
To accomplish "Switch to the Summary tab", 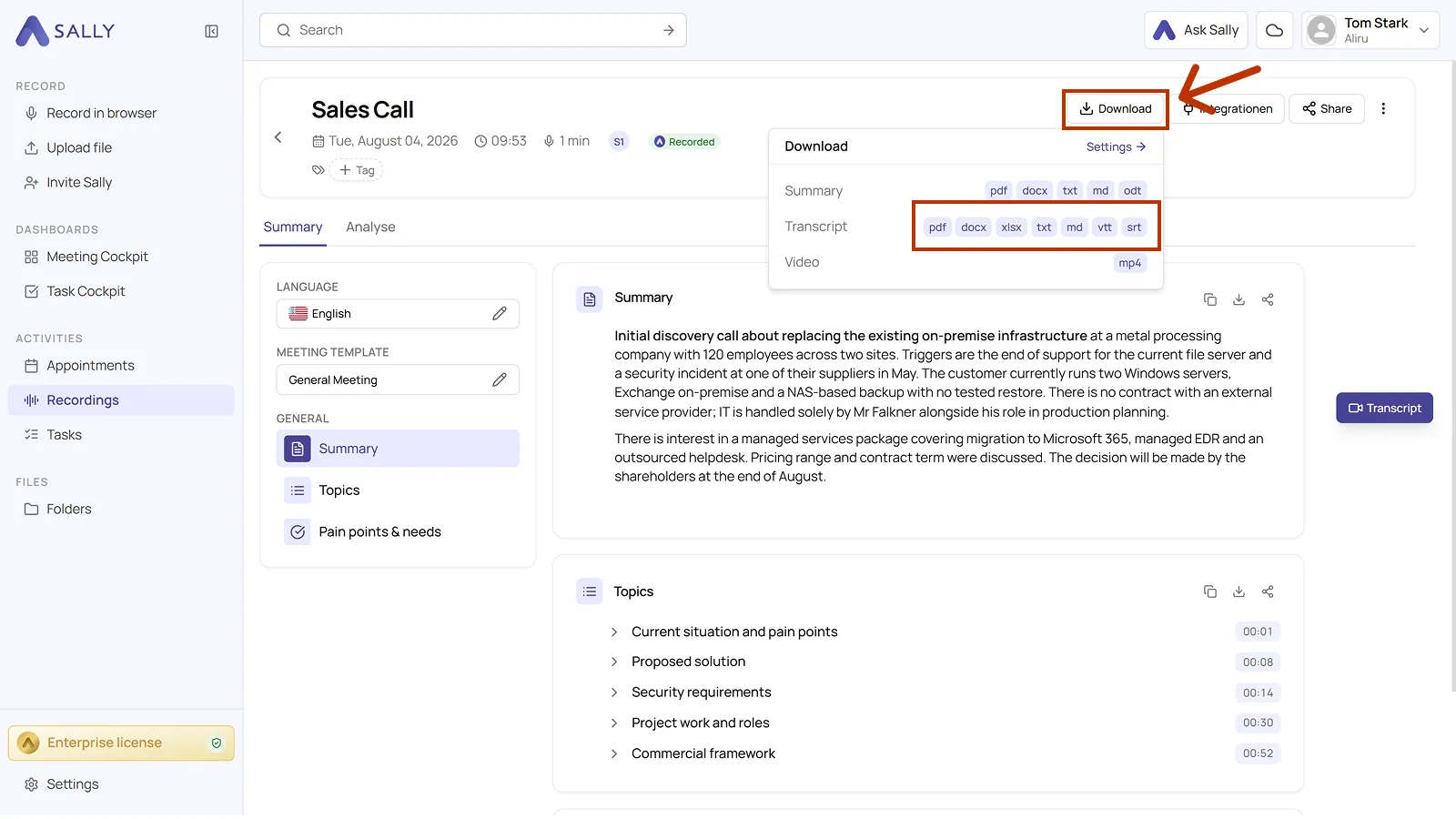I will coord(293,227).
